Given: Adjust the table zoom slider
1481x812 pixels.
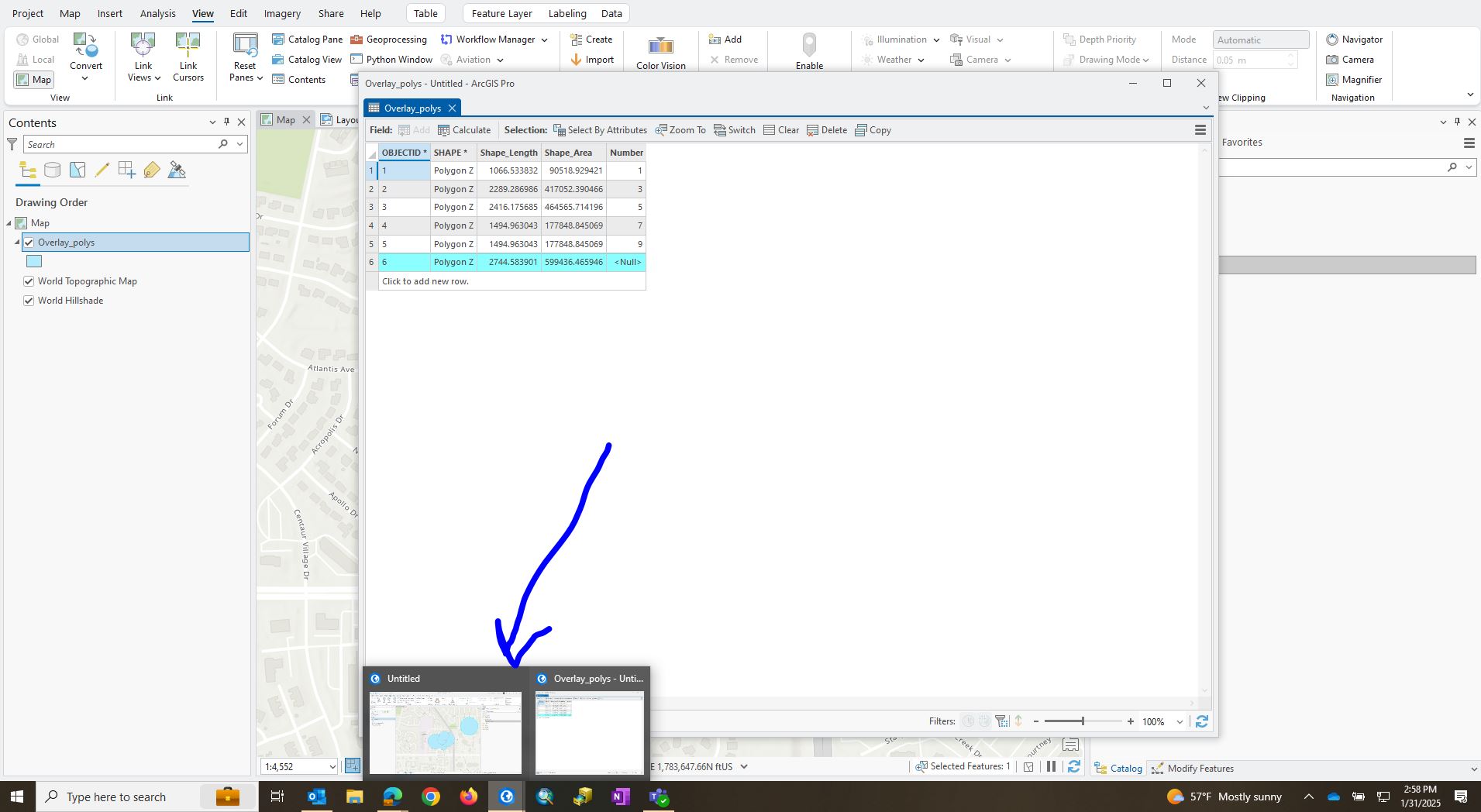Looking at the screenshot, I should [1082, 721].
